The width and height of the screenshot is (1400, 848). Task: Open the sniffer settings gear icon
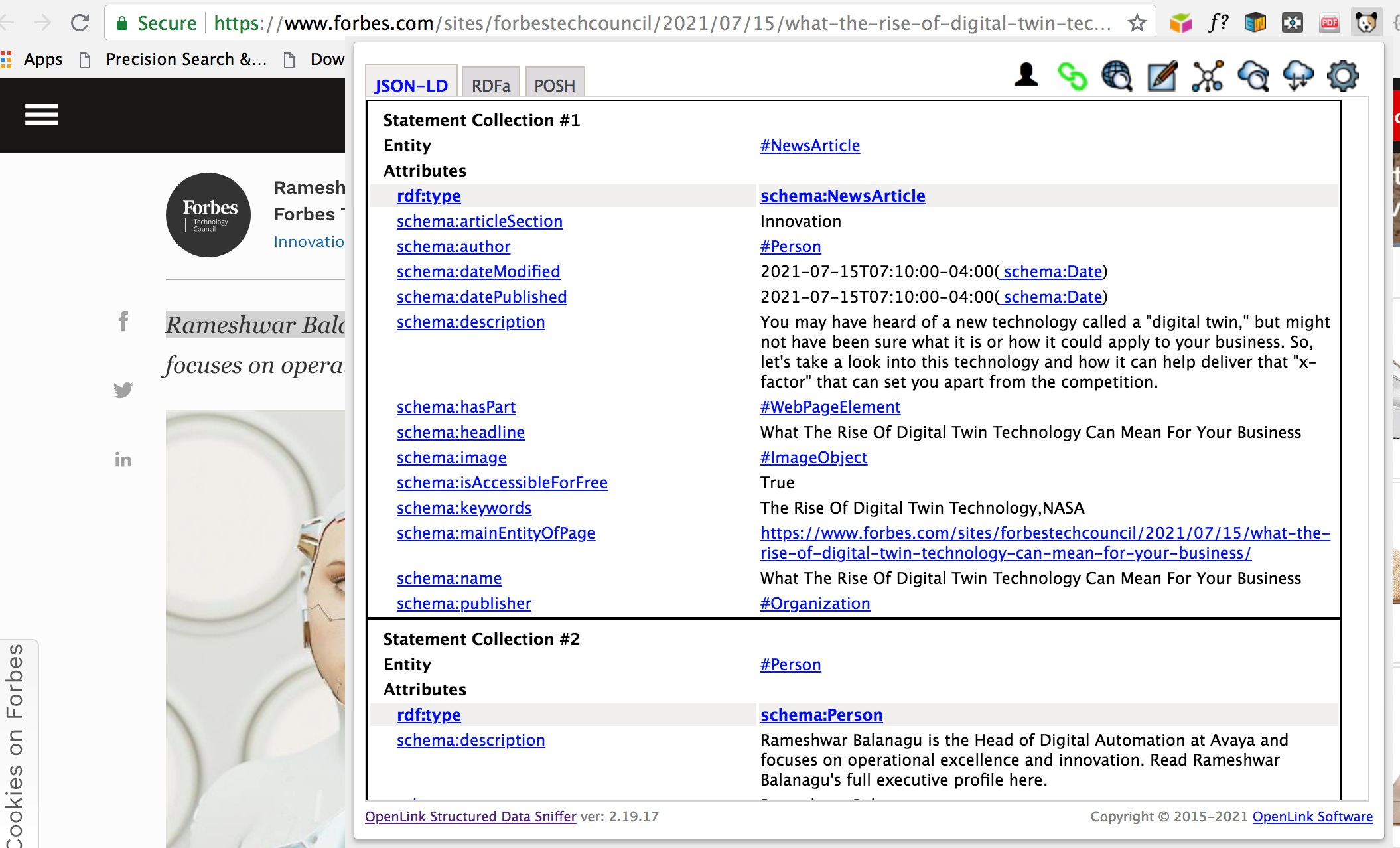click(1343, 76)
